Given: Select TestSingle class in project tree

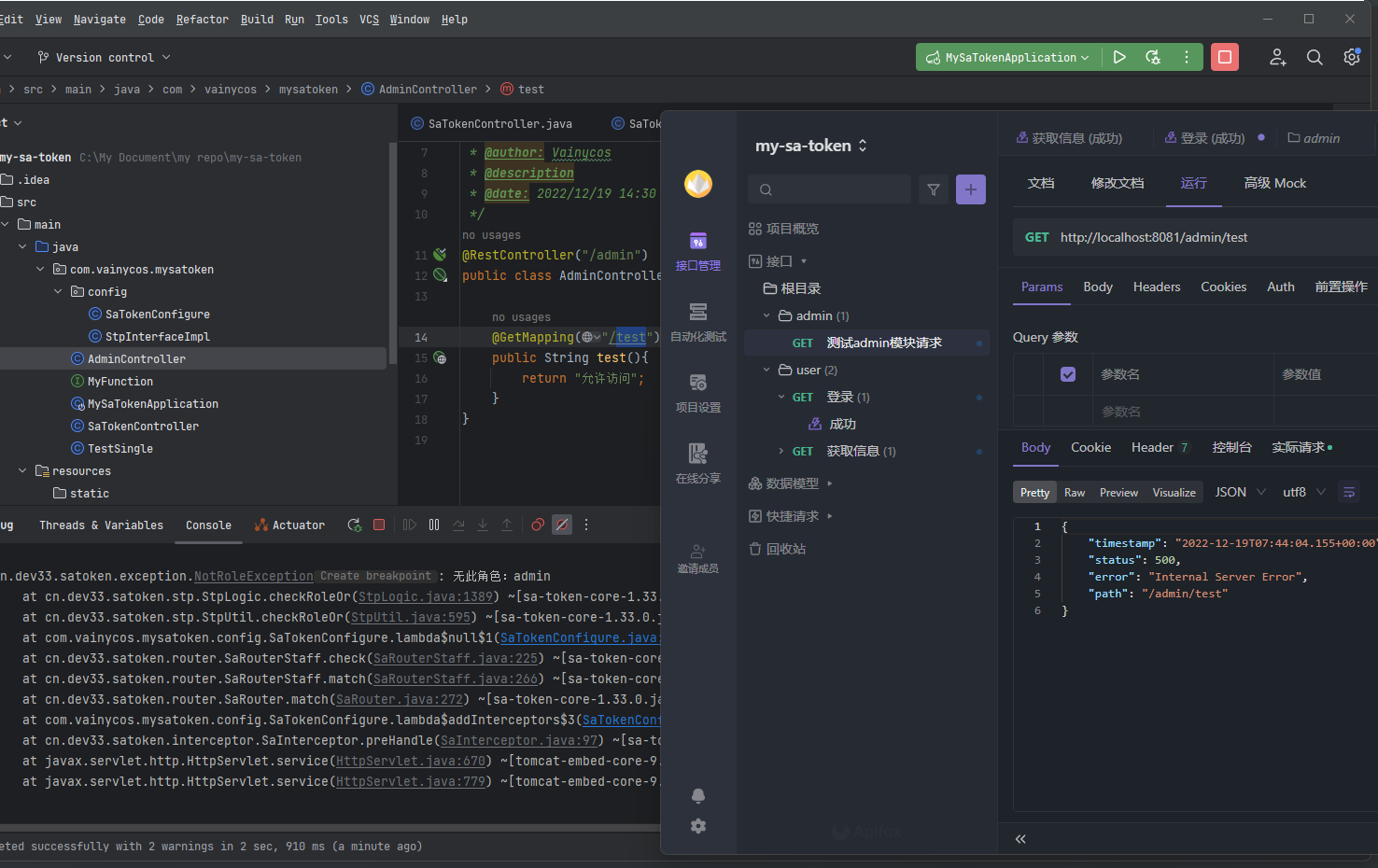Looking at the screenshot, I should click(x=120, y=448).
